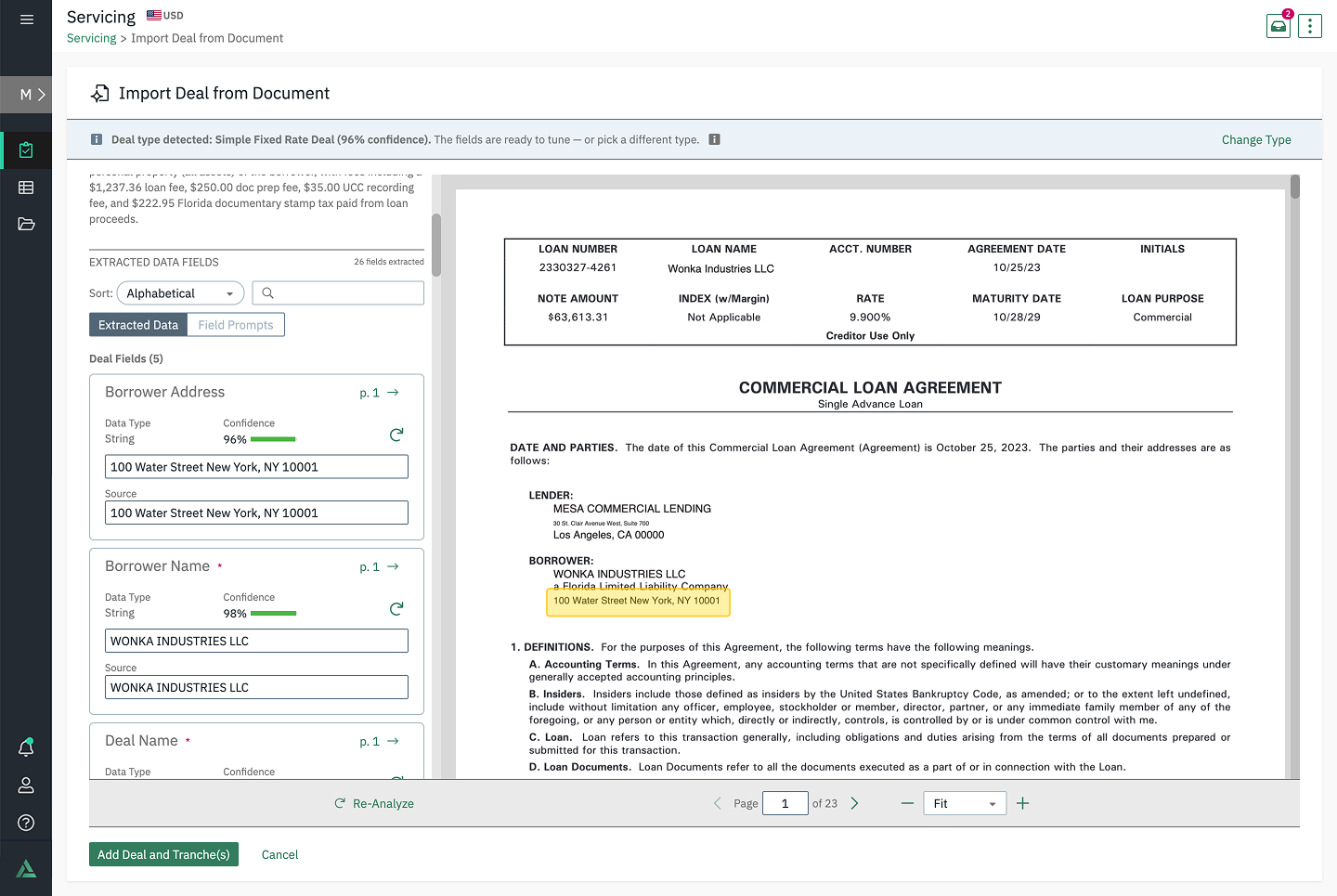Click the 'Deal Name' field card title
This screenshot has height=896, width=1337.
point(141,741)
